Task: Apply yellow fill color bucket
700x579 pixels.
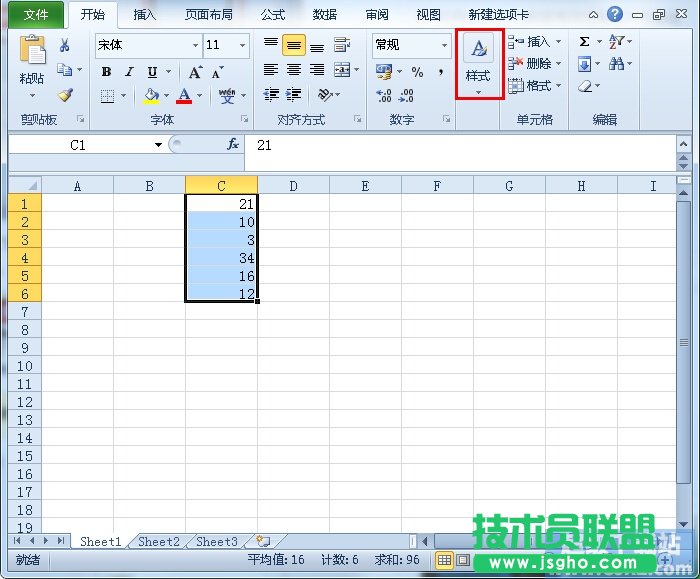Action: pyautogui.click(x=151, y=96)
